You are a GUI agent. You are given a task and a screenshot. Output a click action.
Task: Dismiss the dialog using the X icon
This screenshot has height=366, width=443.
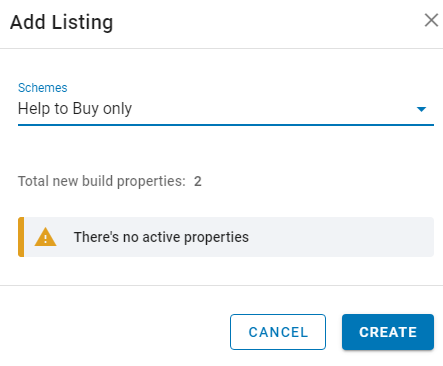point(431,20)
